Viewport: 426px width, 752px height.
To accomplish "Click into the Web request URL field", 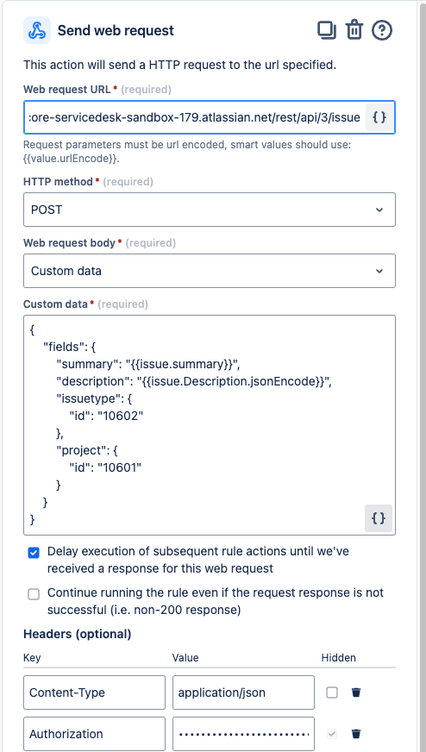I will [x=194, y=118].
